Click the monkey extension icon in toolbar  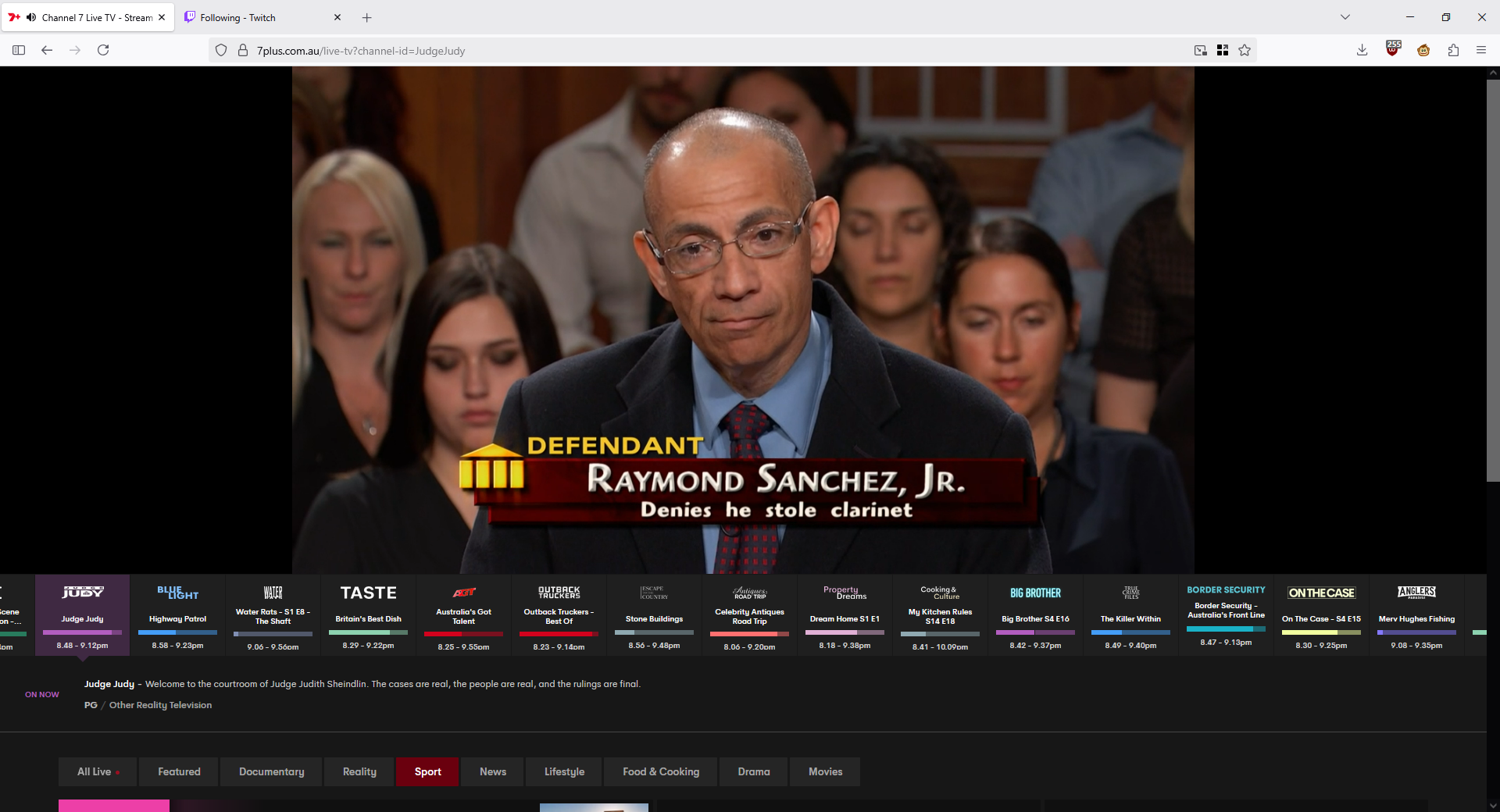pos(1423,50)
